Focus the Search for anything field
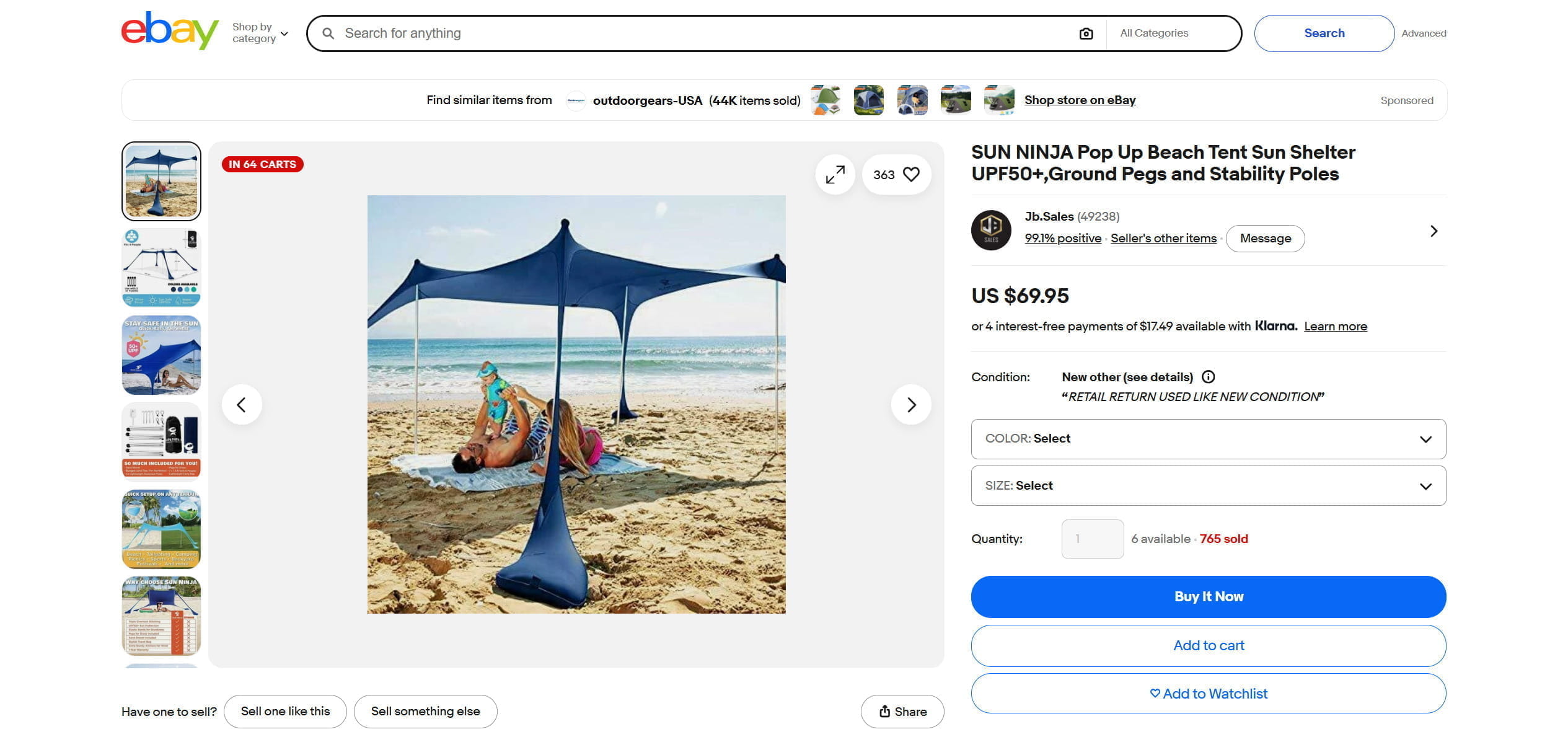Viewport: 1568px width, 737px height. coord(707,33)
